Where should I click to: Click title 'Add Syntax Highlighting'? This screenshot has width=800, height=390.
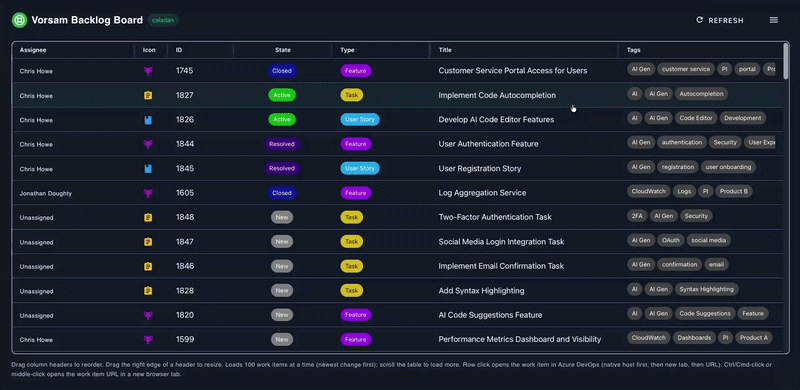(x=481, y=291)
